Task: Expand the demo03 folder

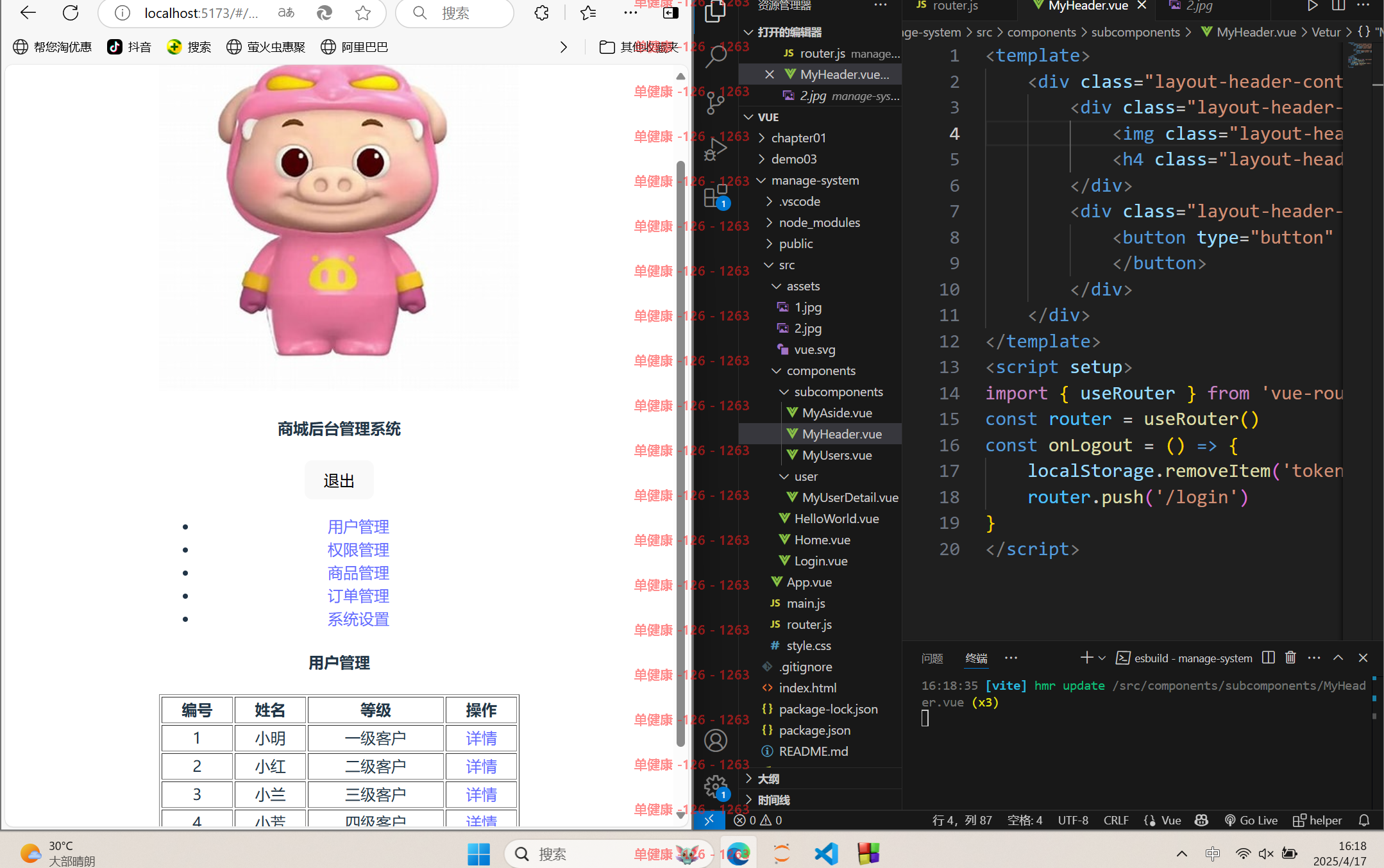Action: [x=762, y=159]
